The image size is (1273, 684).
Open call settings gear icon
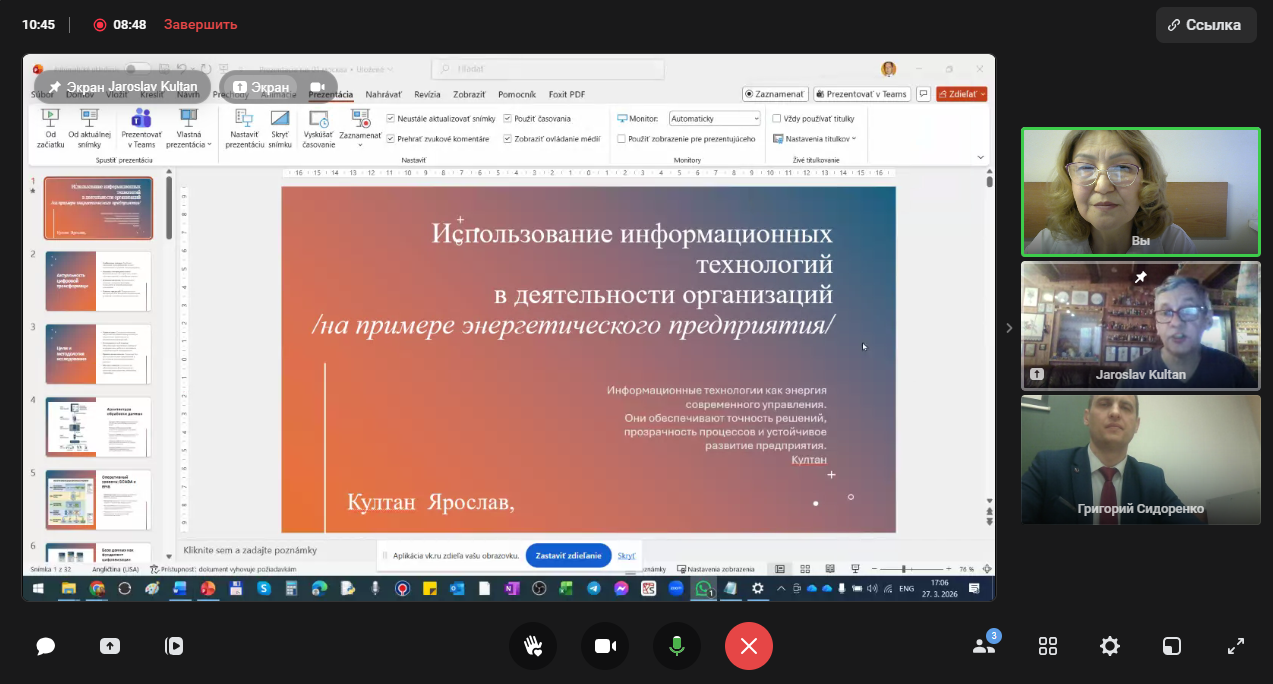pyautogui.click(x=1110, y=646)
